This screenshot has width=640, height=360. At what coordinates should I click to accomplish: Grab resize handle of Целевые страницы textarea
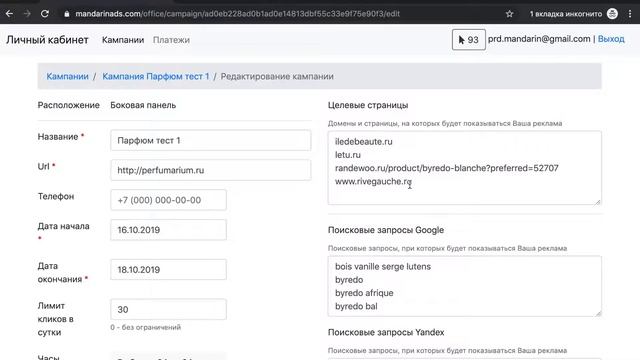598,201
